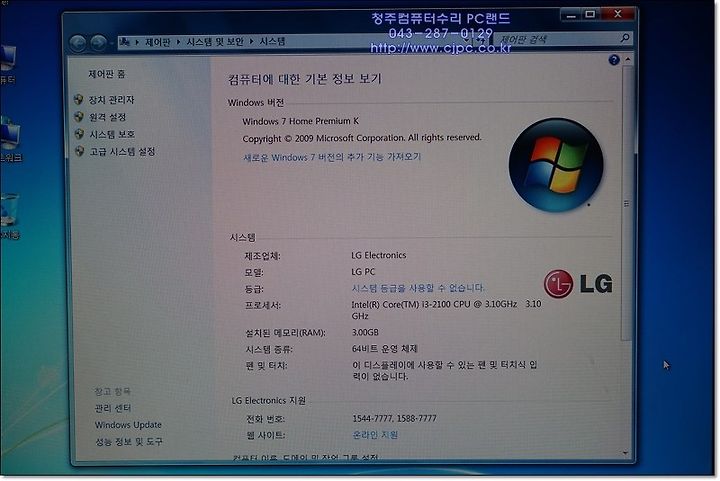Click the LG logo image

point(578,283)
